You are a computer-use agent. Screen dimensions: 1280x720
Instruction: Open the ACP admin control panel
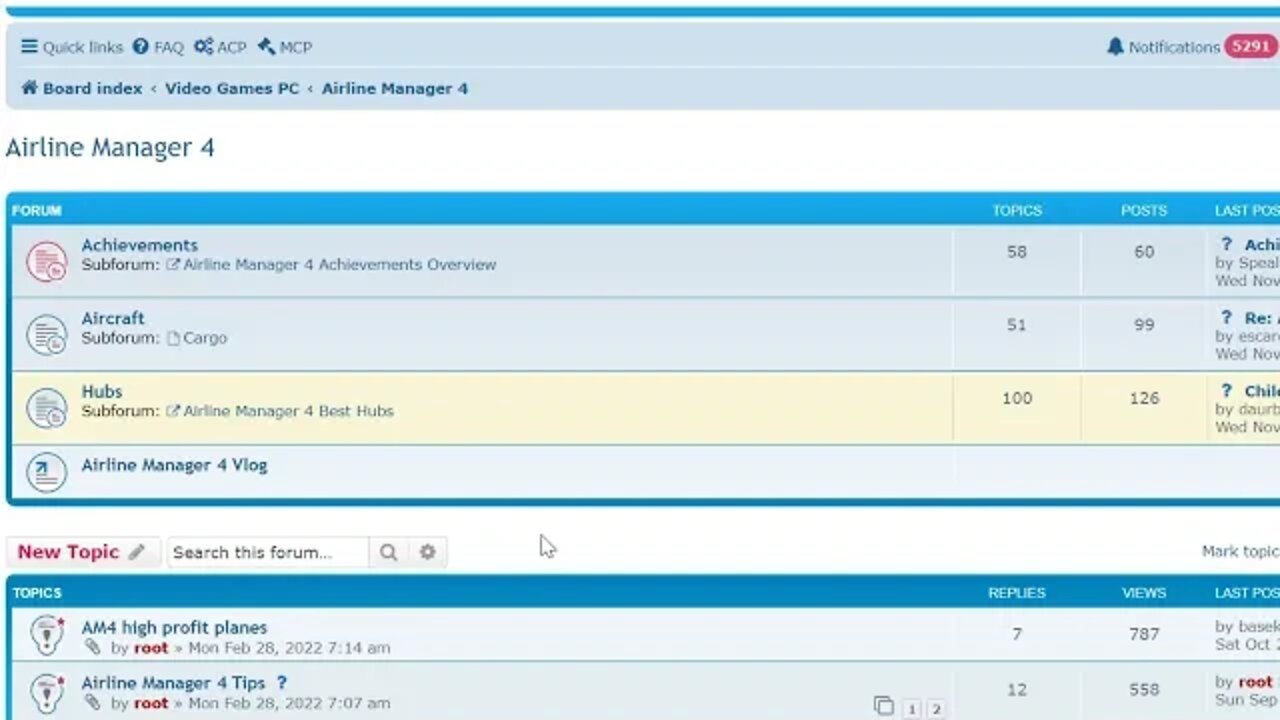(220, 47)
